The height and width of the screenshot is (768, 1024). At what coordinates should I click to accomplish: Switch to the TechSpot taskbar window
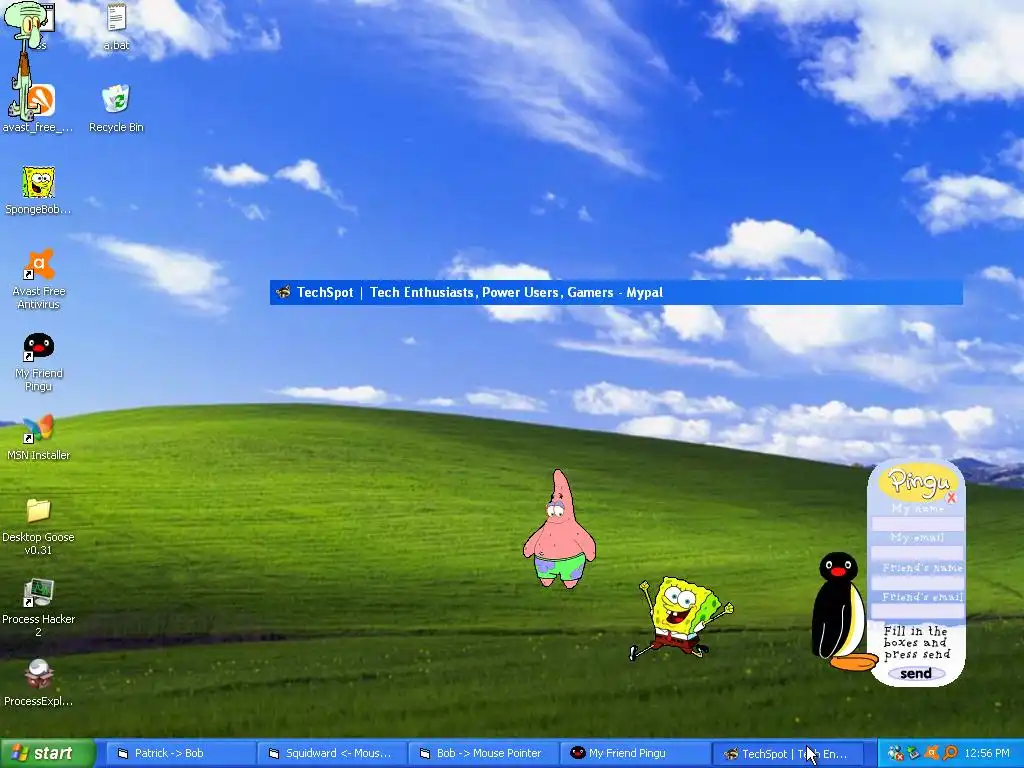coord(788,754)
